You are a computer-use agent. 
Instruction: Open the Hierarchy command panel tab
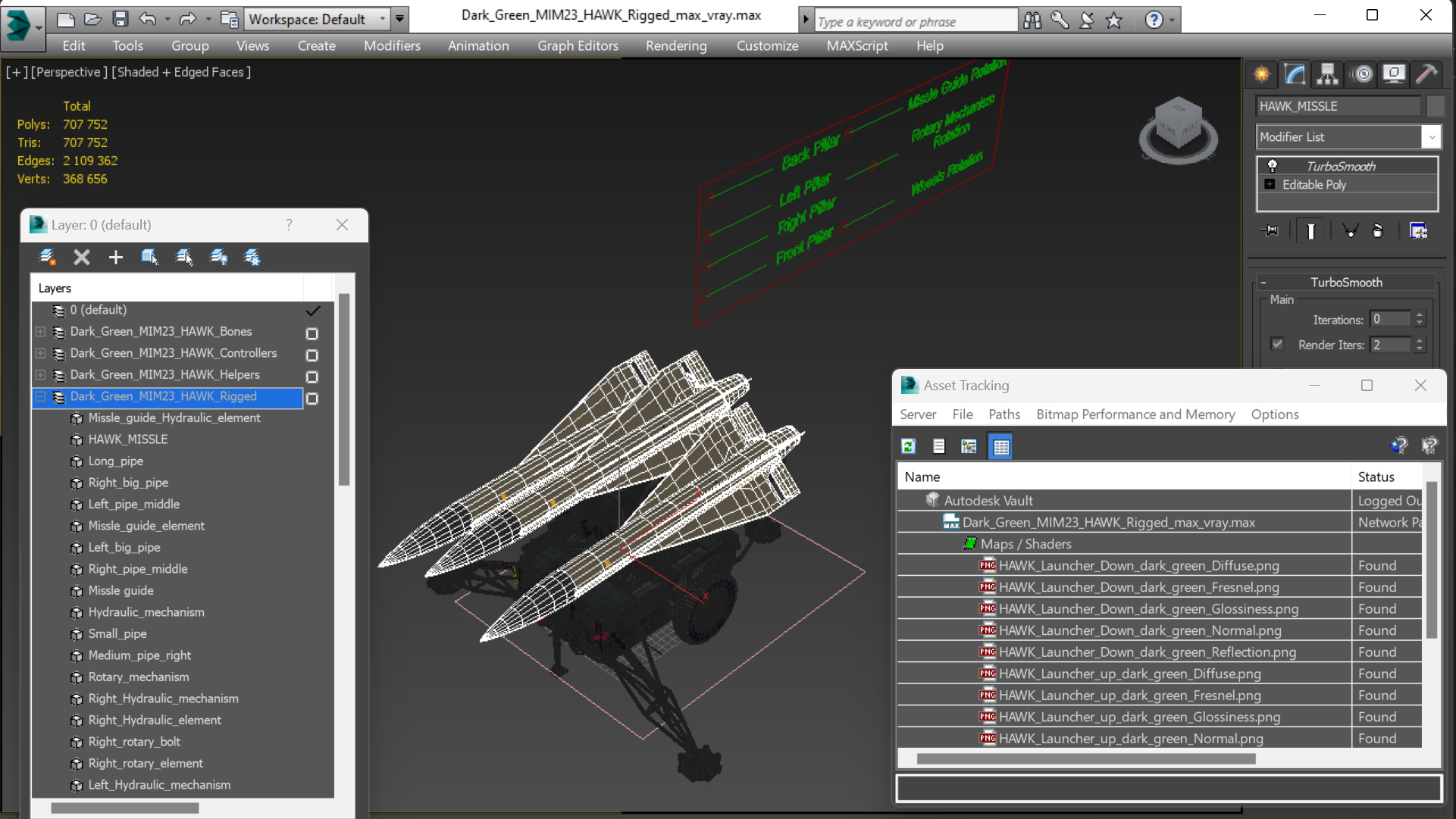coord(1327,73)
